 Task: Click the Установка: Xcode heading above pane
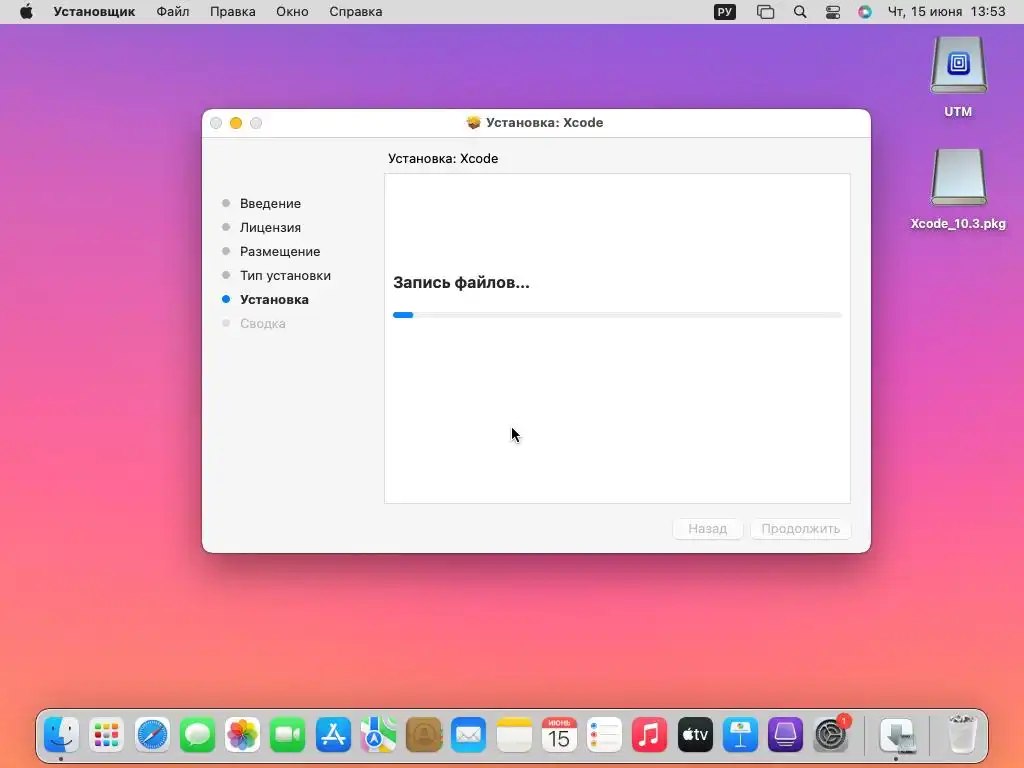point(443,159)
